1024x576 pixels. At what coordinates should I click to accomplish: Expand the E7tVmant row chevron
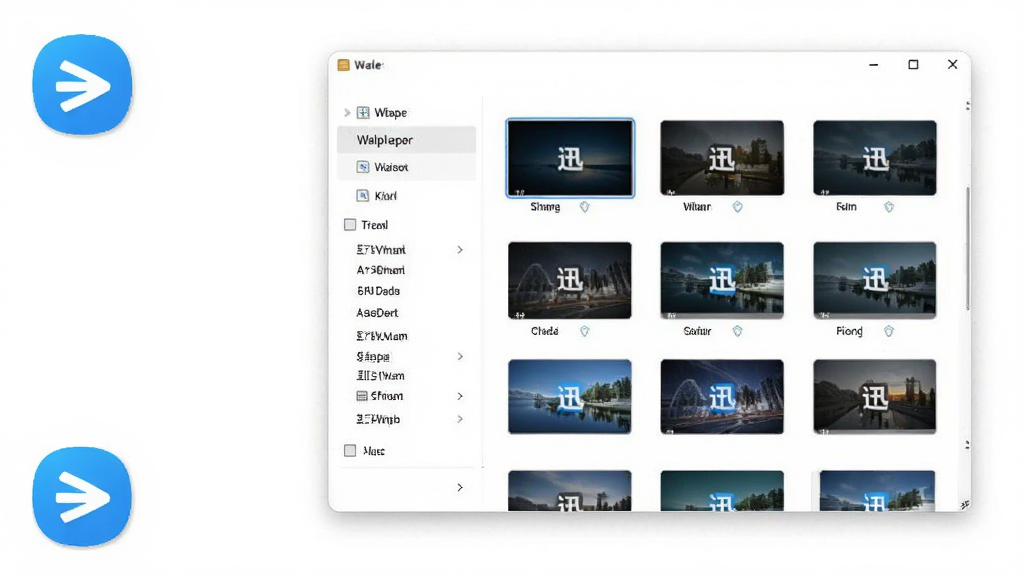pos(460,249)
